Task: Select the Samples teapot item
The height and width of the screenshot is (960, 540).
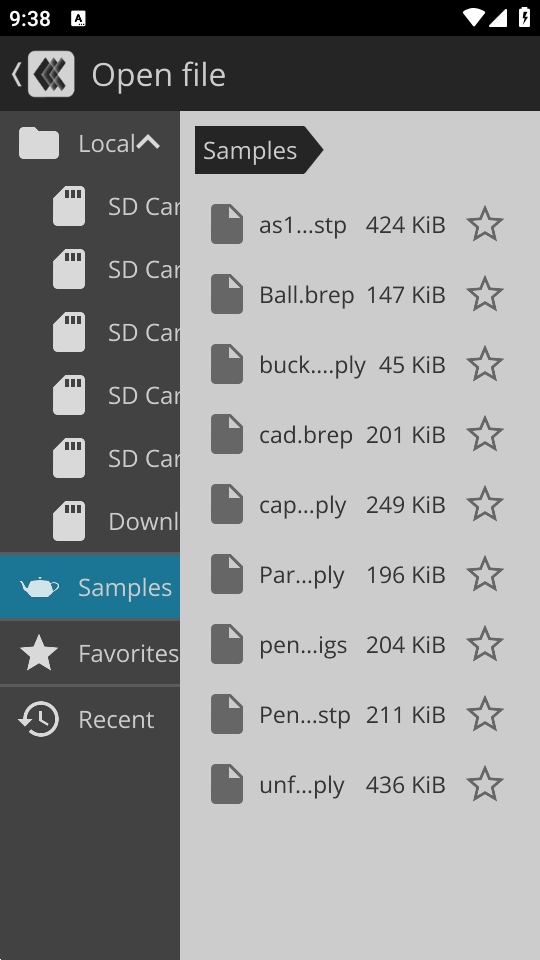Action: [90, 587]
